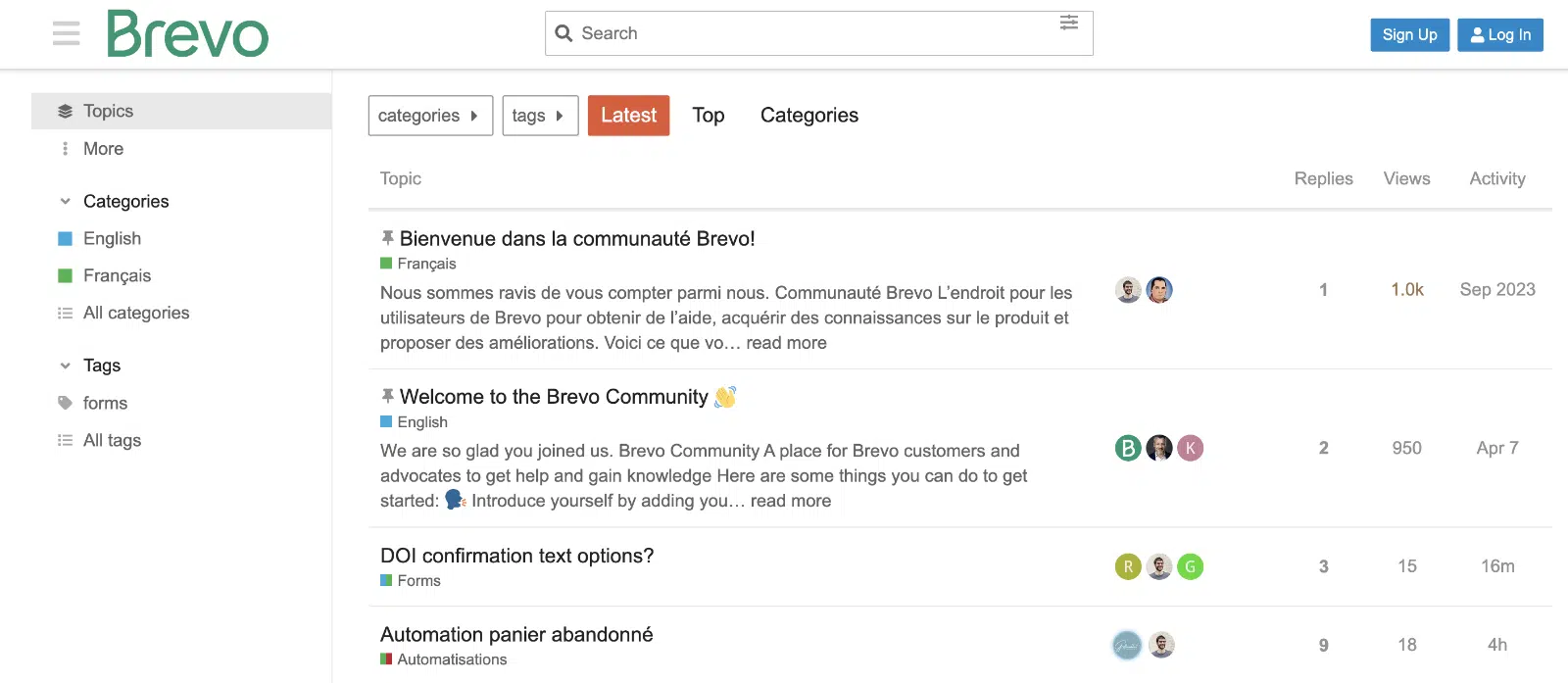Image resolution: width=1568 pixels, height=683 pixels.
Task: Open the English badge under Welcome topic
Action: [x=414, y=422]
